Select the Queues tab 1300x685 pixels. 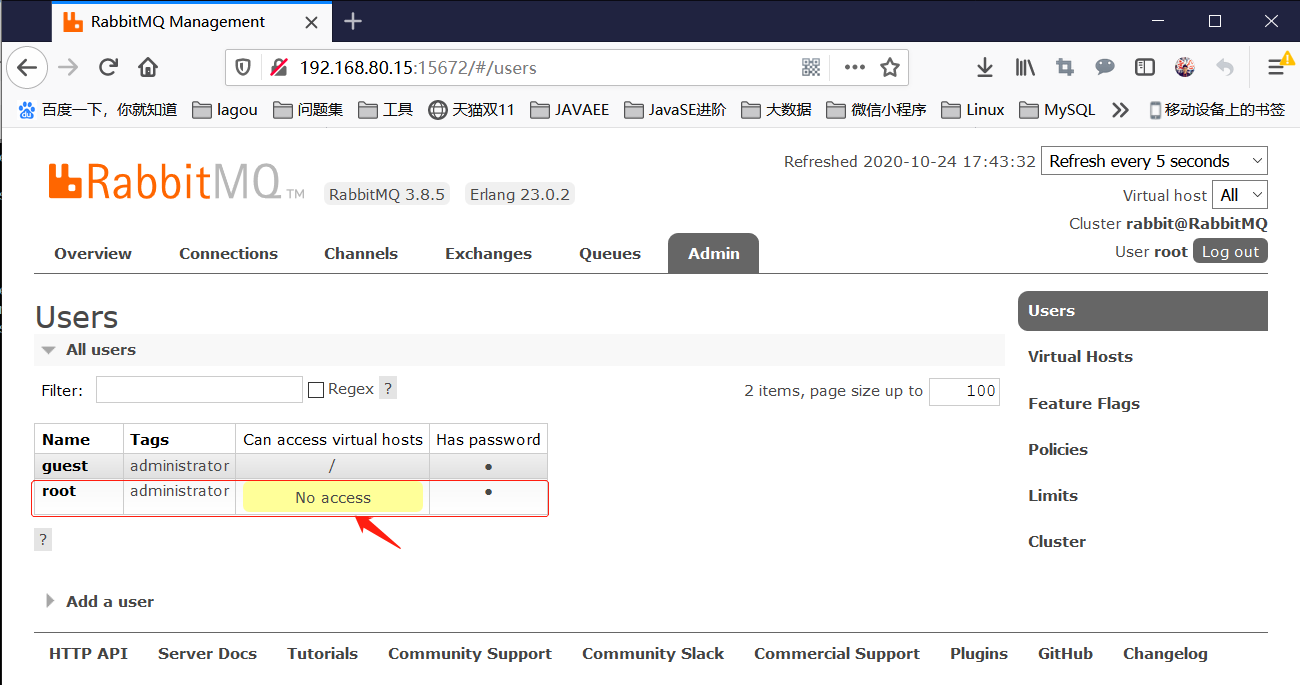pyautogui.click(x=609, y=253)
